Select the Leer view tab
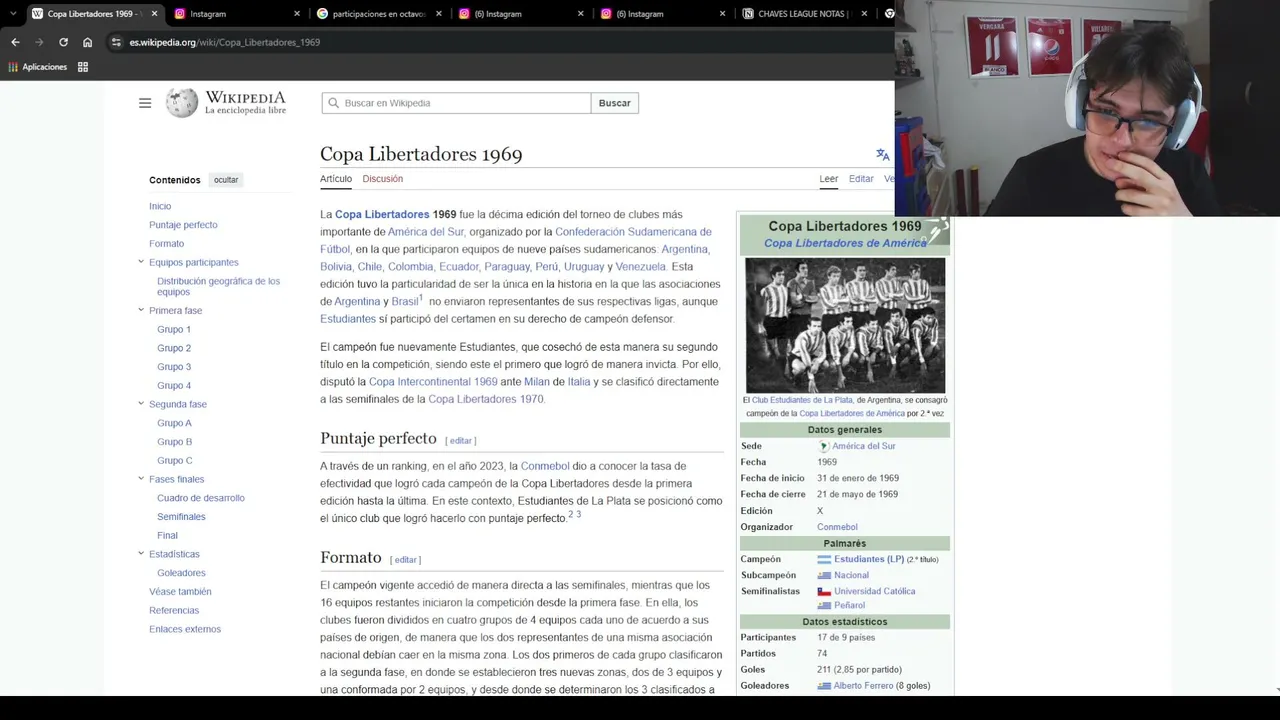This screenshot has height=720, width=1280. point(829,179)
